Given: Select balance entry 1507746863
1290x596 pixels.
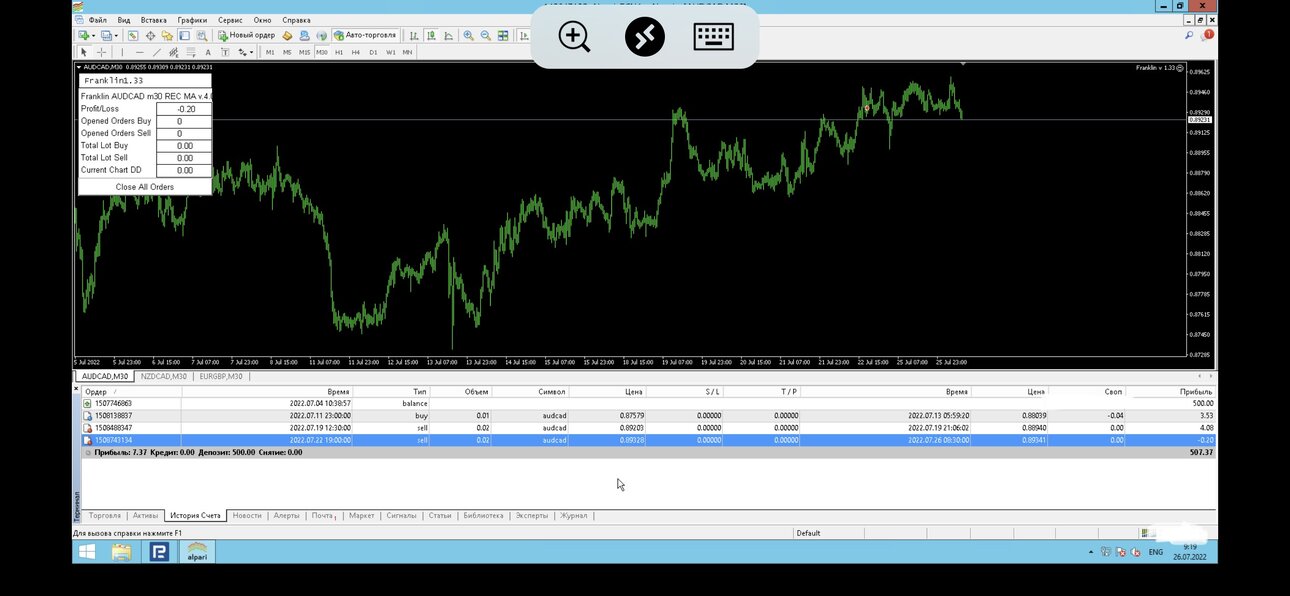Looking at the screenshot, I should pos(648,403).
